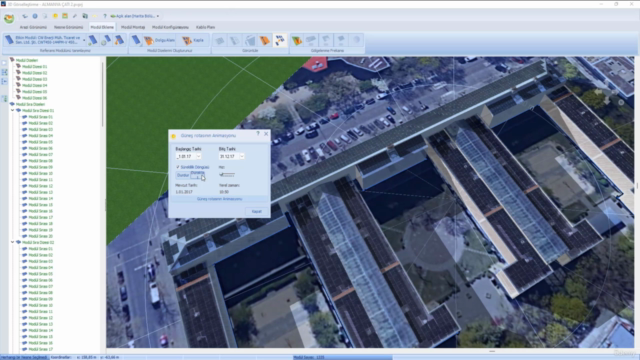Switch to the Modül Montajı tab
This screenshot has width=640, height=360.
tap(133, 27)
